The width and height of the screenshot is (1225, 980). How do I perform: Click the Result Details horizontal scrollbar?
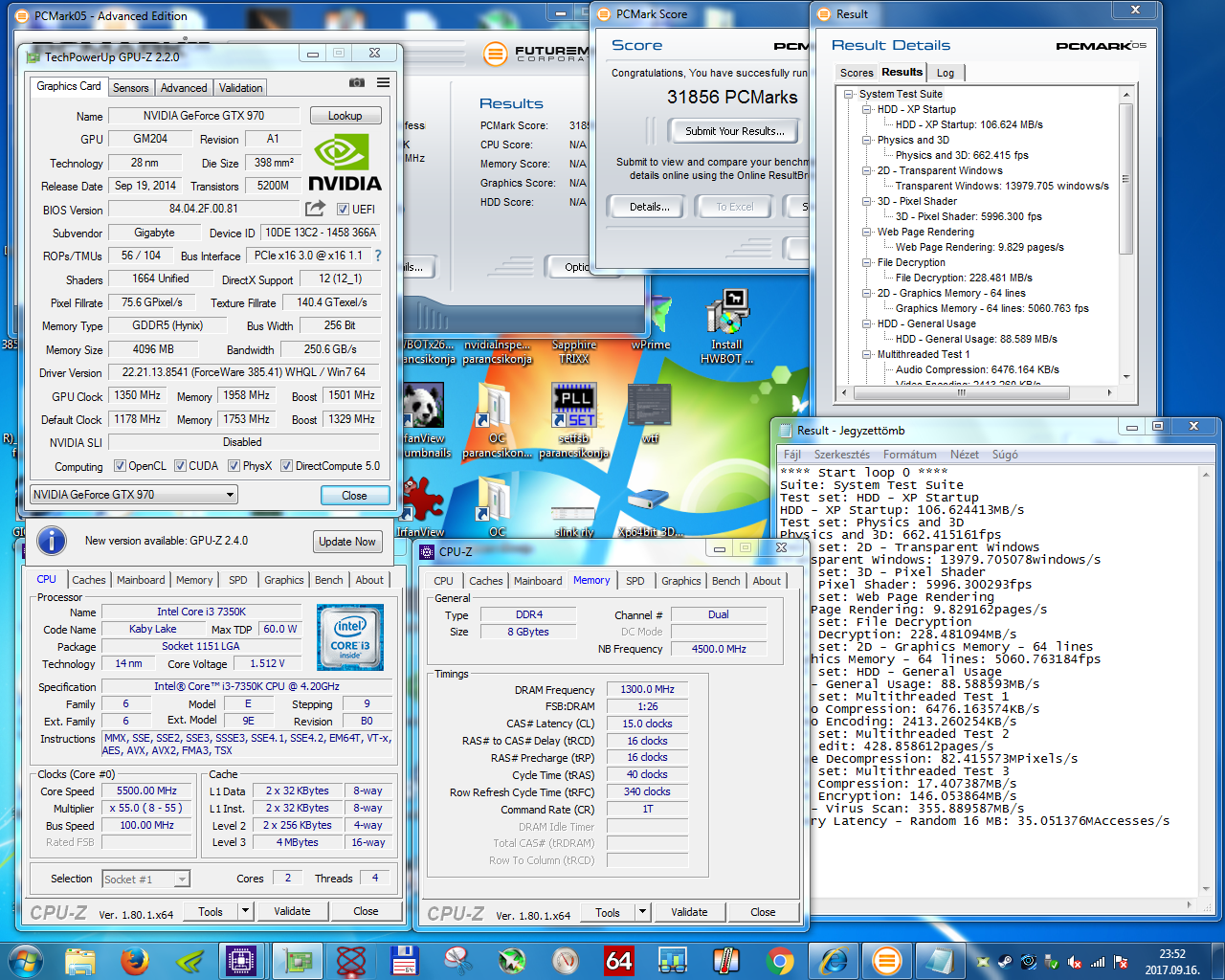click(x=975, y=392)
